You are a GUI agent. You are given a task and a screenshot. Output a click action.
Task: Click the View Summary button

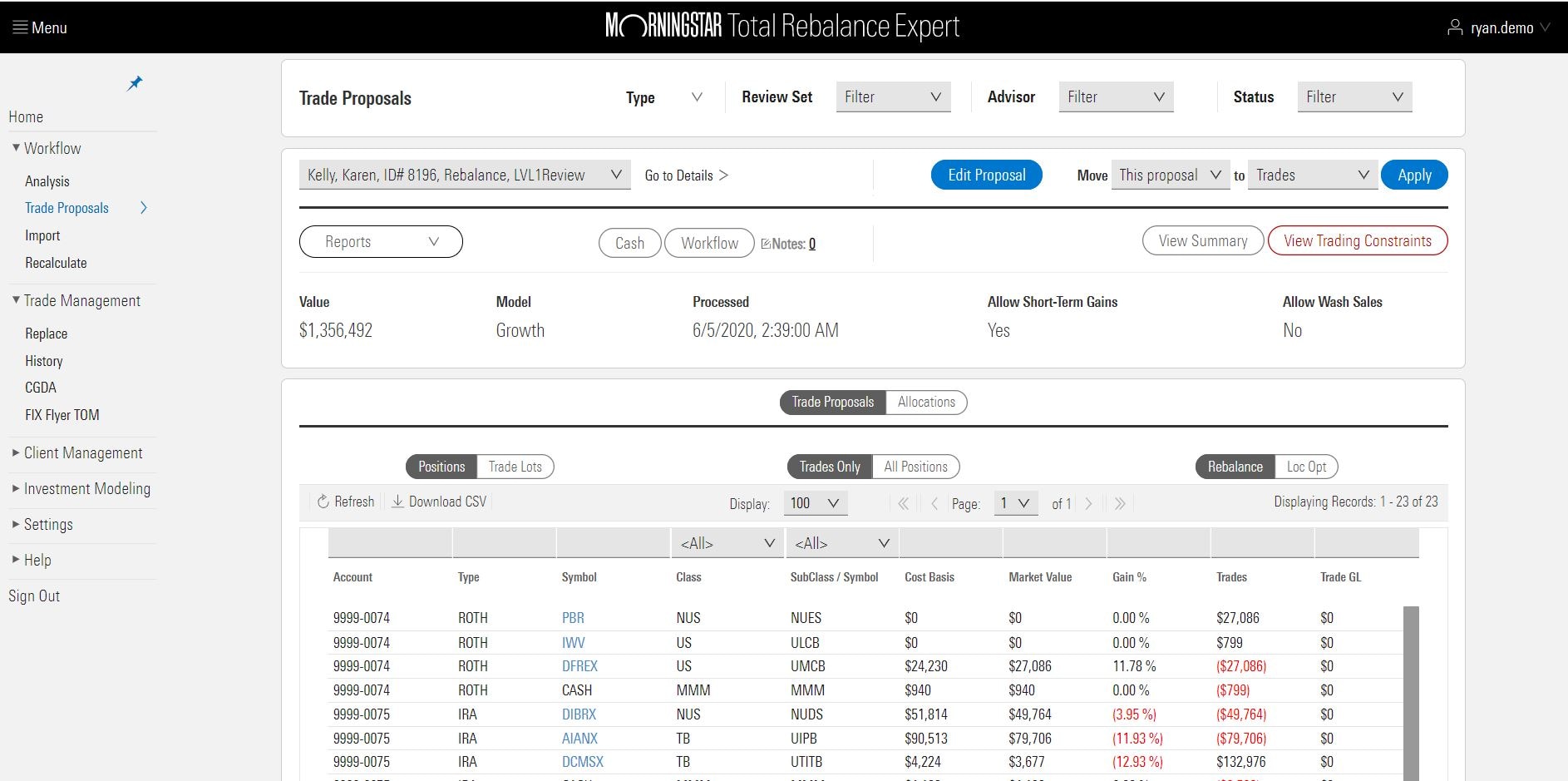[x=1203, y=241]
